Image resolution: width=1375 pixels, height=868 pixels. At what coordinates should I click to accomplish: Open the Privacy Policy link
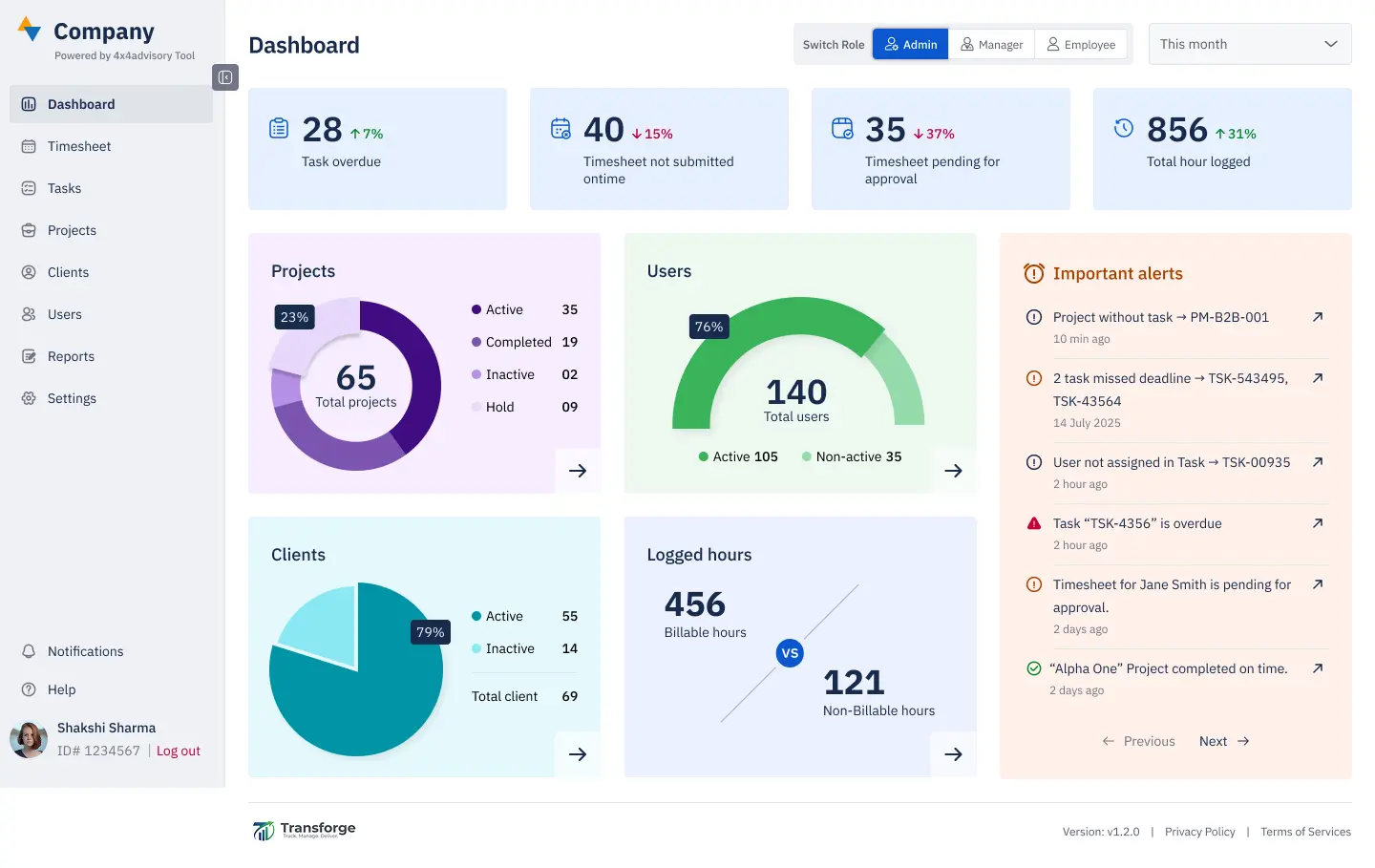[1199, 832]
